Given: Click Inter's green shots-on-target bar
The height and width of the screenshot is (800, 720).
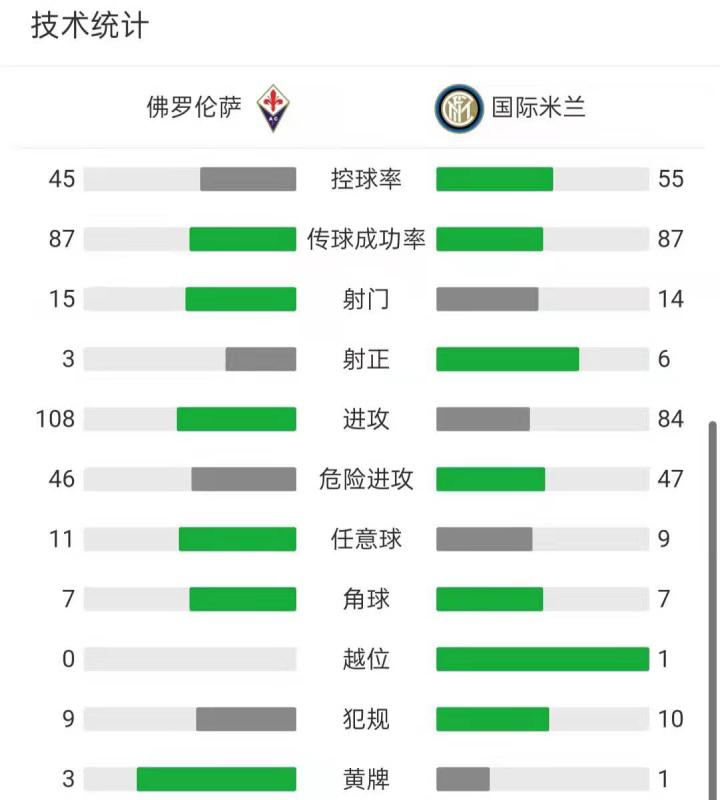Looking at the screenshot, I should [x=508, y=359].
